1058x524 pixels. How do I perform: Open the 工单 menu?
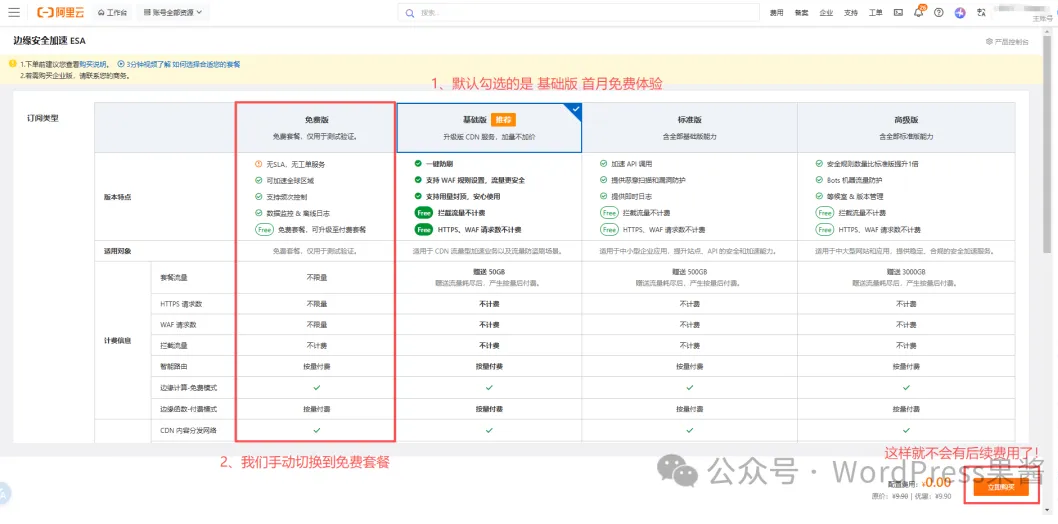point(875,12)
